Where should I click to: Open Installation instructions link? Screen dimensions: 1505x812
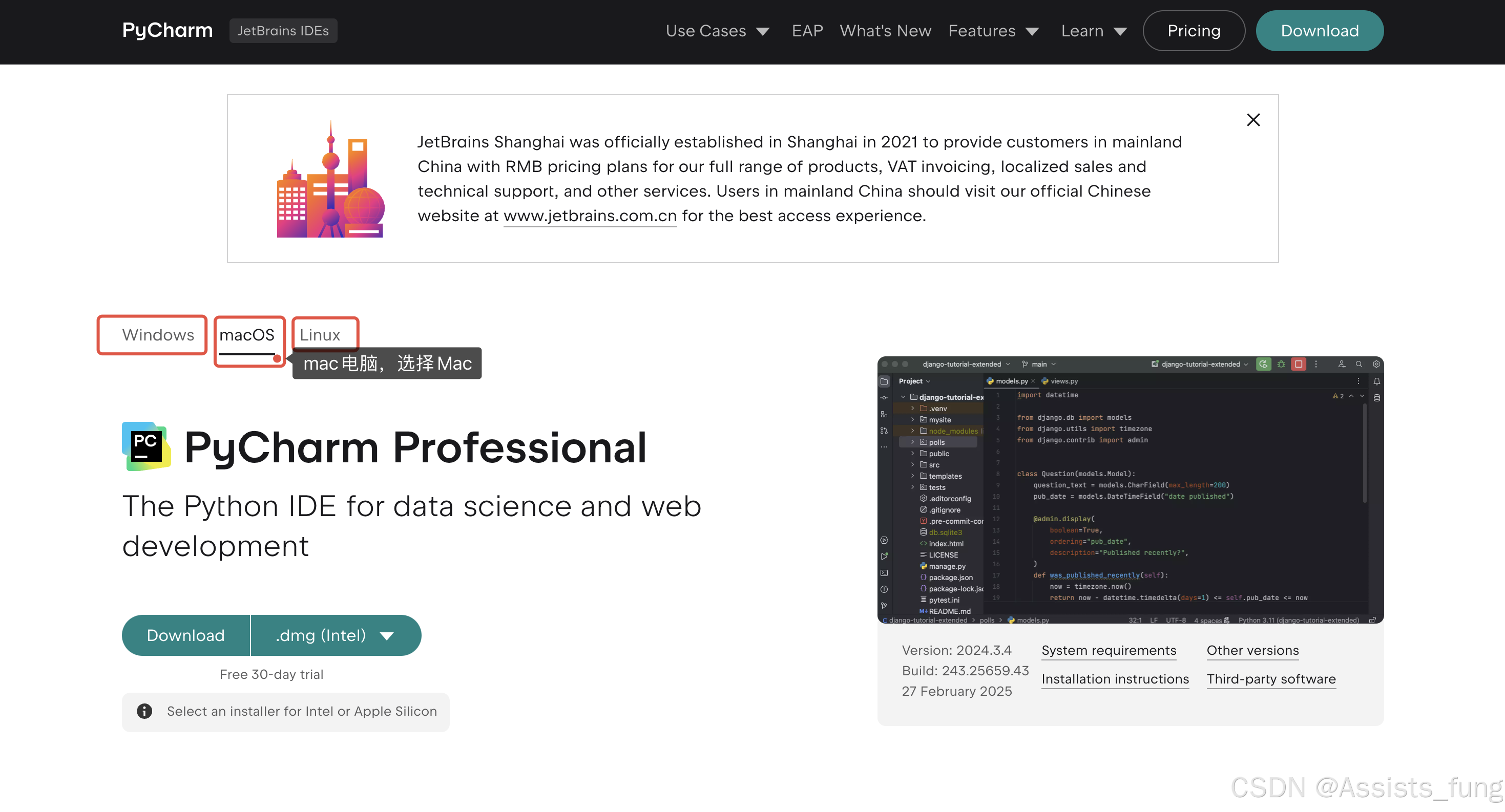tap(1115, 679)
